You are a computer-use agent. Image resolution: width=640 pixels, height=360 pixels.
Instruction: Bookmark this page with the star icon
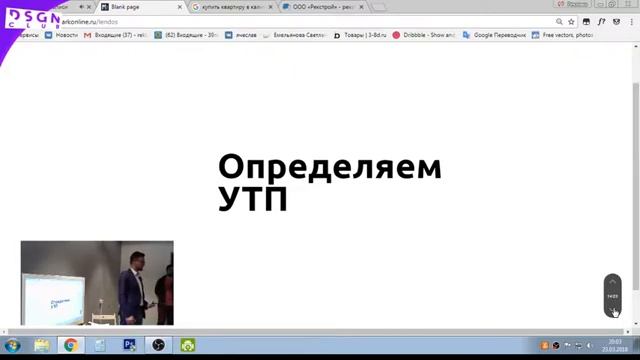571,22
